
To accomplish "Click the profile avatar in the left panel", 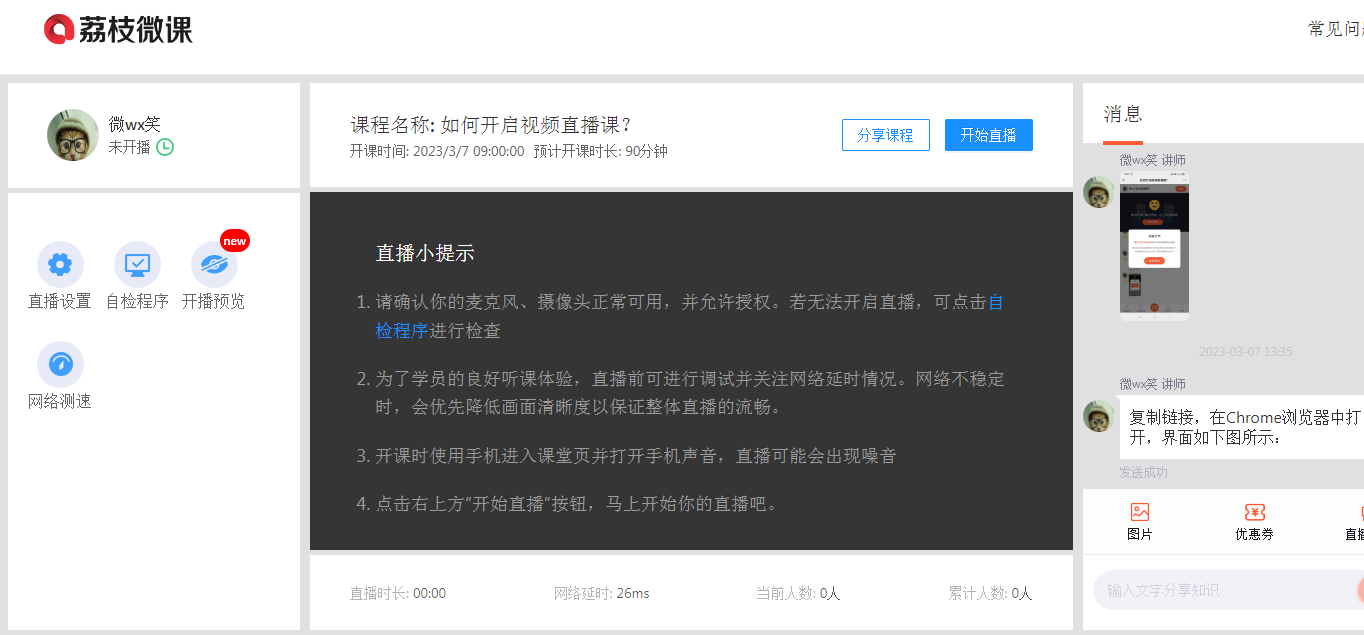I will click(x=72, y=135).
